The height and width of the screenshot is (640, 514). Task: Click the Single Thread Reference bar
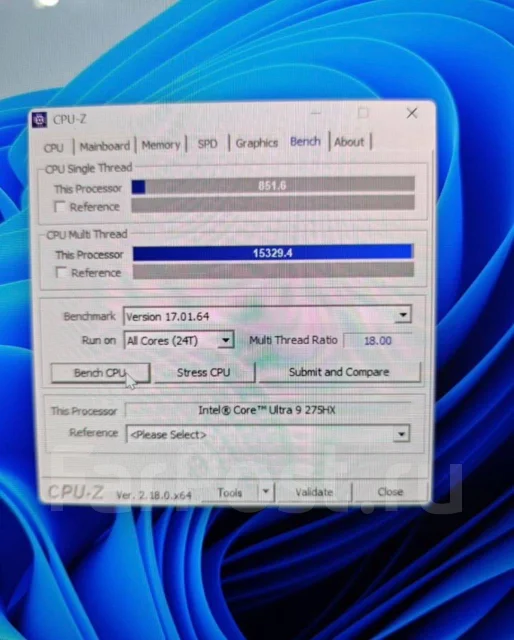pos(273,204)
